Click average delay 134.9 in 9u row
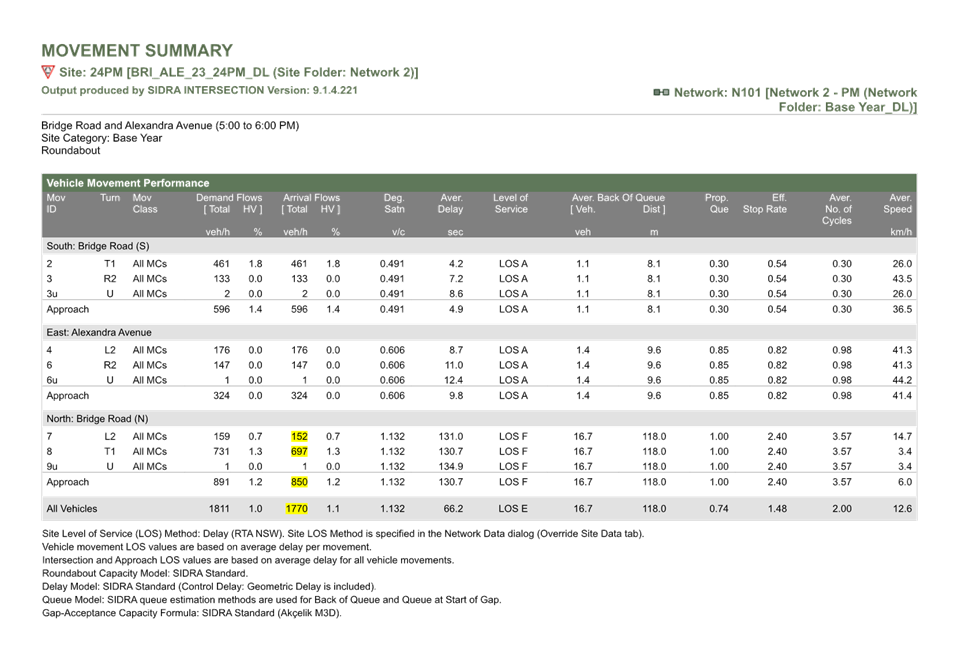958x661 pixels. click(451, 467)
